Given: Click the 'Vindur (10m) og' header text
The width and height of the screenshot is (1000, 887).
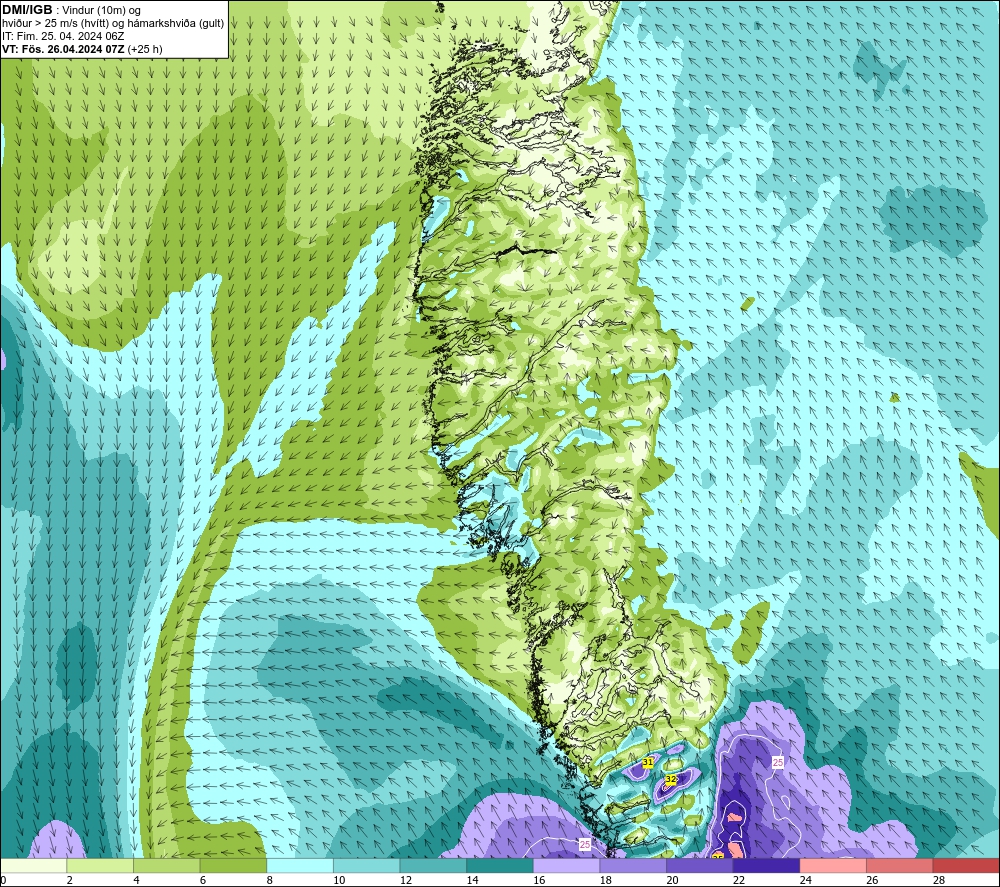Looking at the screenshot, I should click(x=101, y=10).
